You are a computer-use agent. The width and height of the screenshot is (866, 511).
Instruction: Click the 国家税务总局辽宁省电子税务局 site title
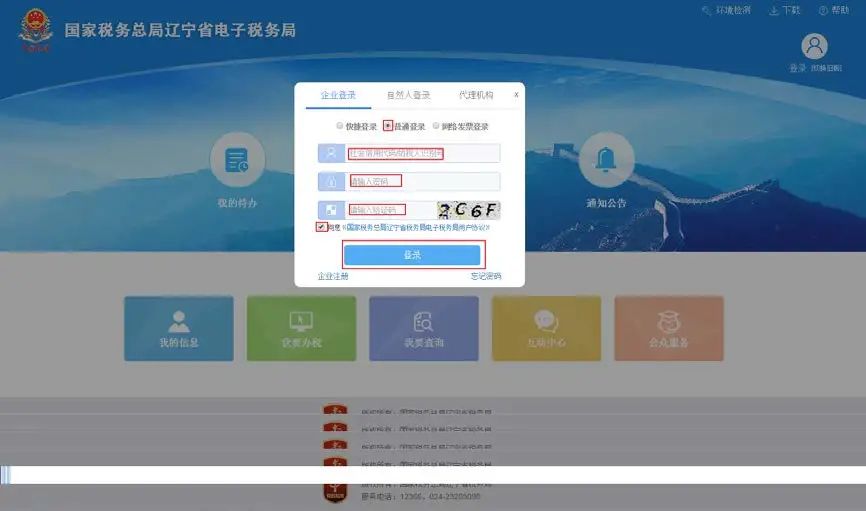pos(180,30)
